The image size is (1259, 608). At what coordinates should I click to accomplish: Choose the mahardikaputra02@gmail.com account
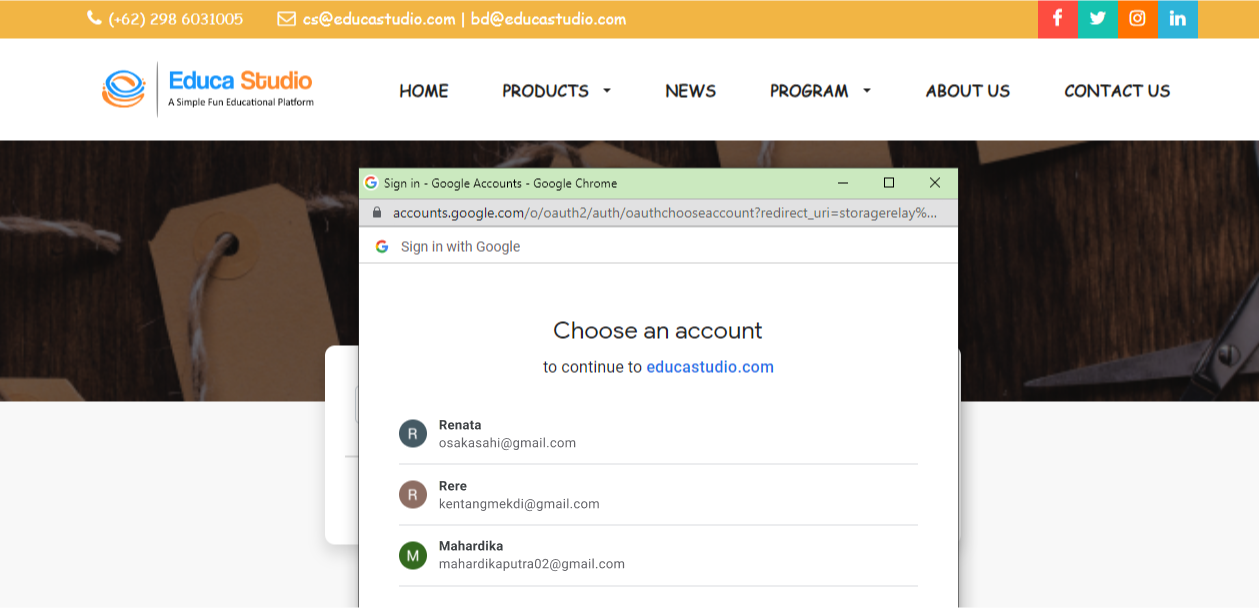(658, 555)
